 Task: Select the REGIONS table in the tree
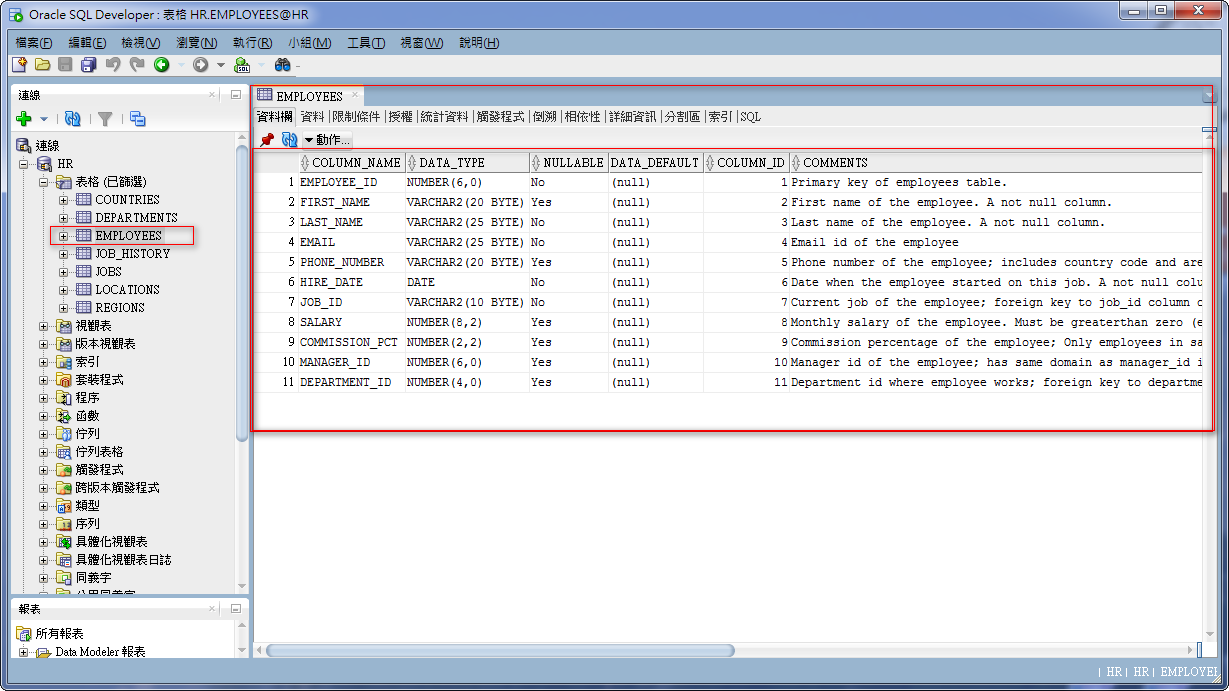click(120, 308)
